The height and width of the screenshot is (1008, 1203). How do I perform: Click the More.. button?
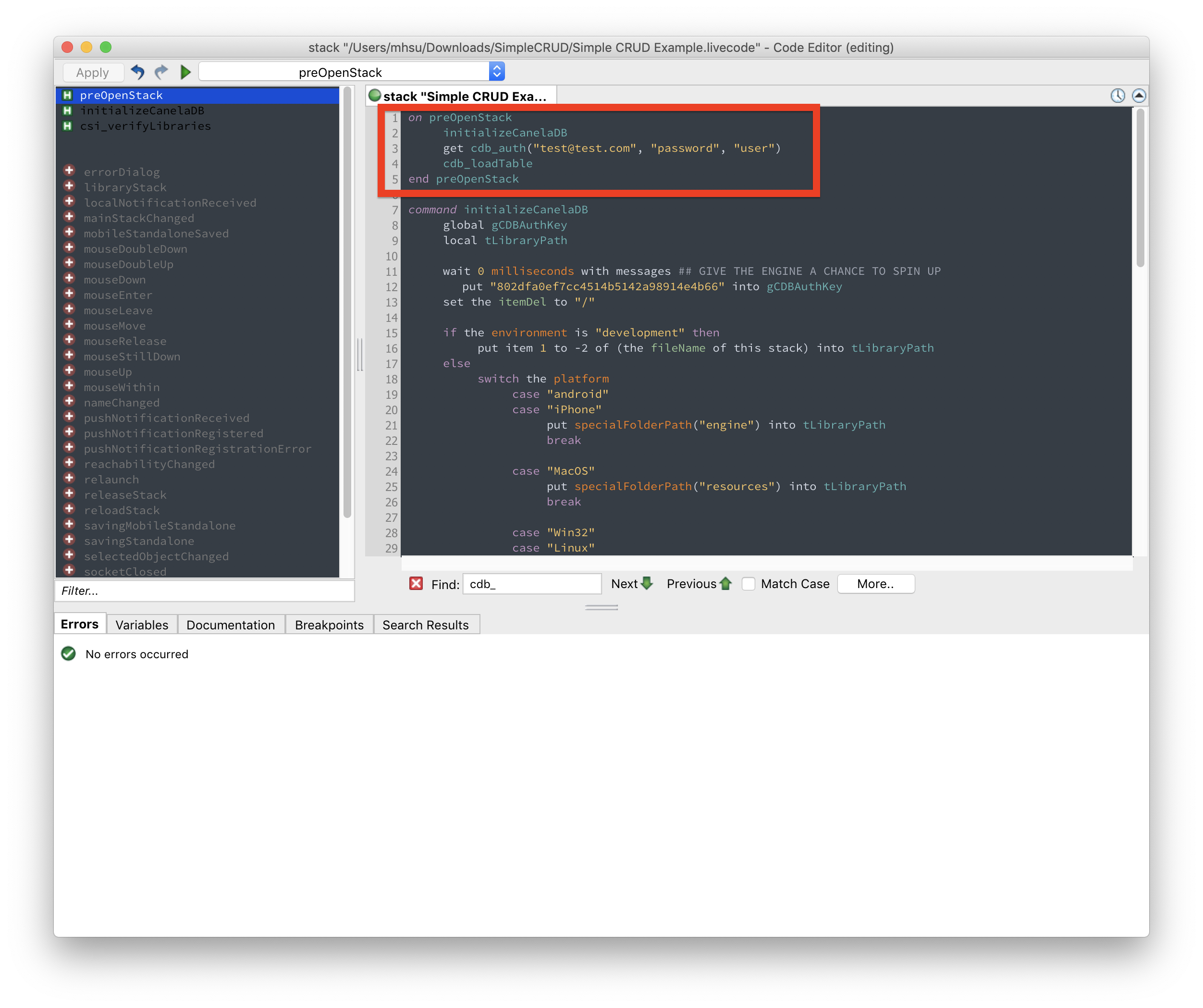(x=875, y=584)
